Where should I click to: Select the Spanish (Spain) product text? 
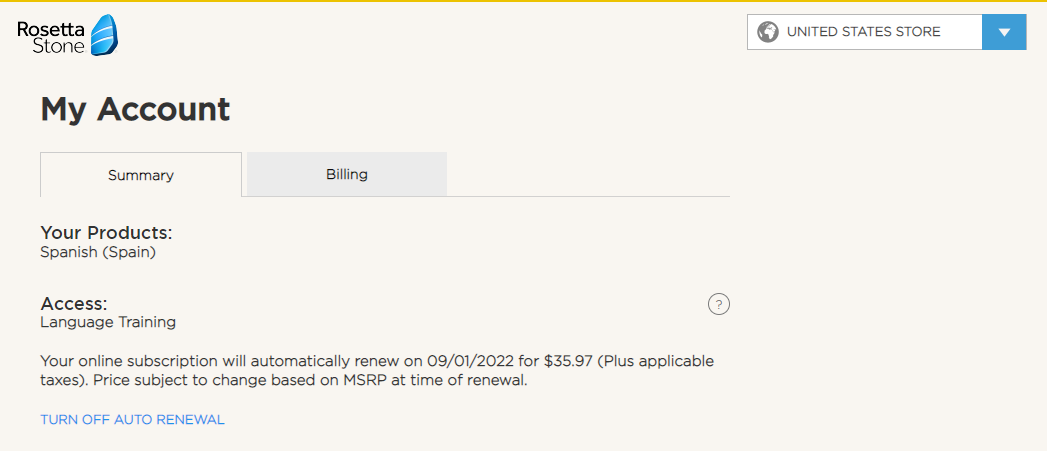point(98,253)
